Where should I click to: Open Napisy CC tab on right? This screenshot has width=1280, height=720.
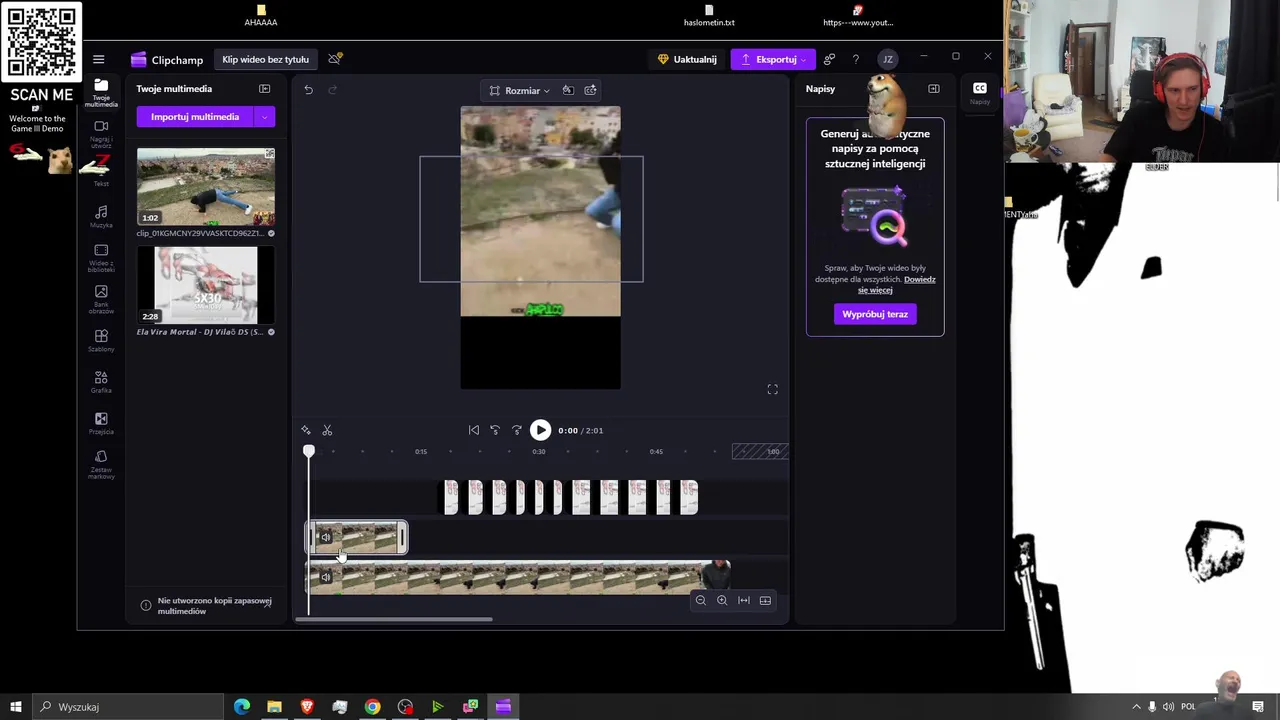(980, 92)
